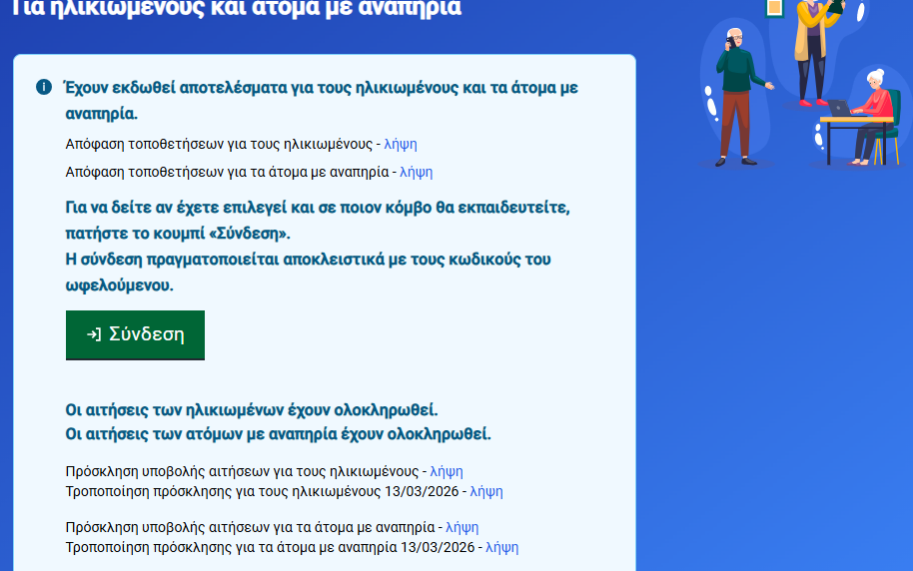Screen dimensions: 913x571
Task: Download the placement decision for ηλικιωμένους
Action: tap(400, 144)
